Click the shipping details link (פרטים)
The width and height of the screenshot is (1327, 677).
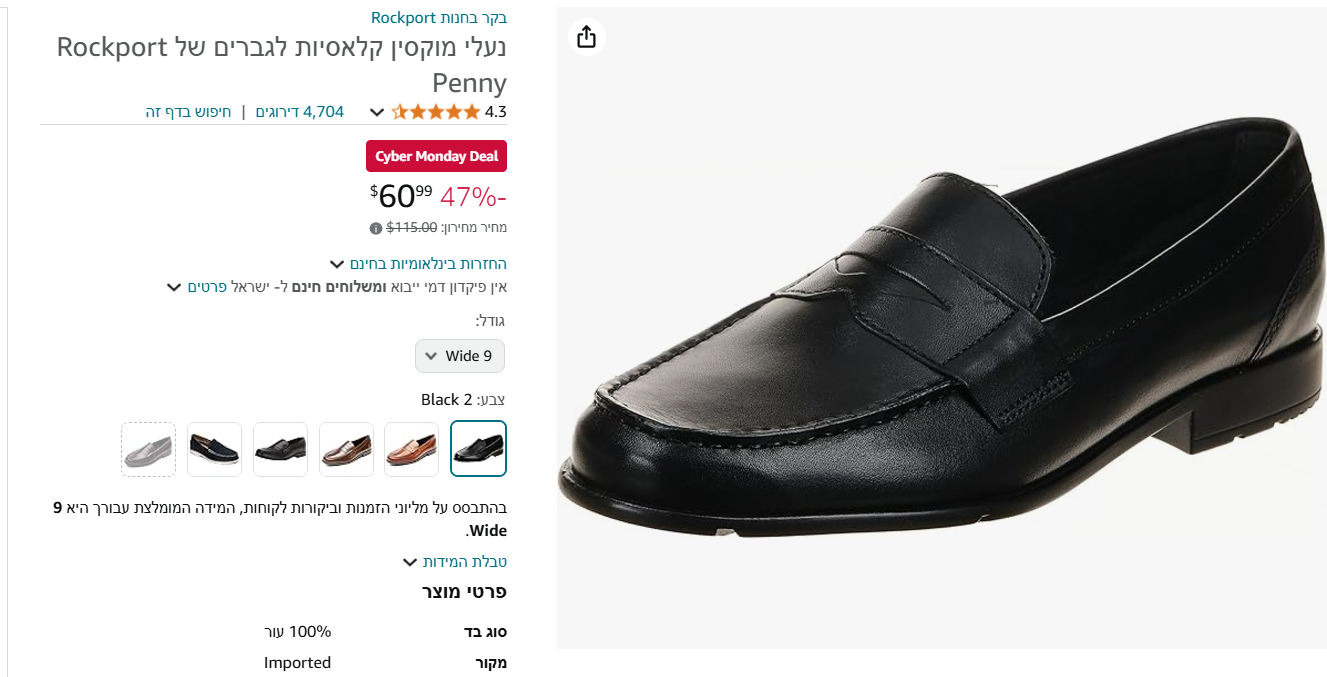(x=207, y=288)
